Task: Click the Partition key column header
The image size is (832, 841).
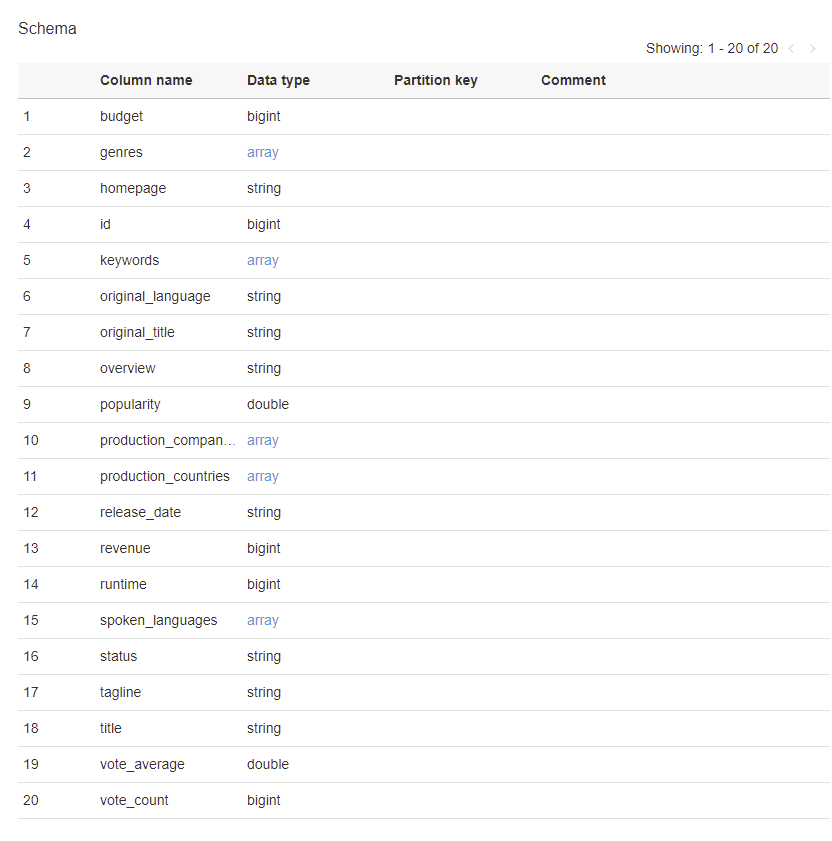Action: pyautogui.click(x=435, y=80)
